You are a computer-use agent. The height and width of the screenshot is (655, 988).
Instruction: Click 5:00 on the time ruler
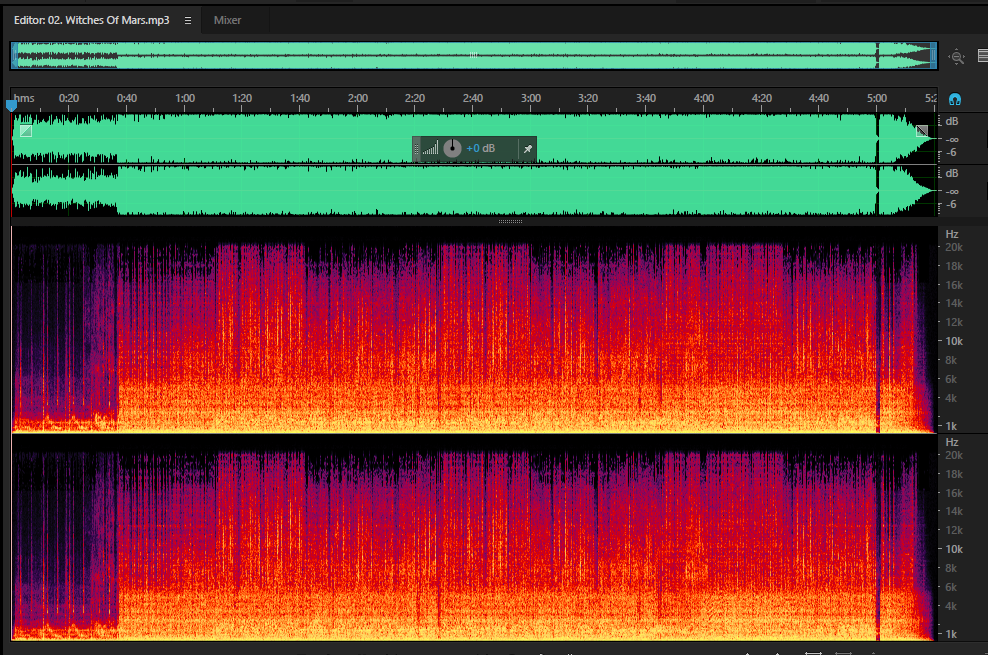[876, 98]
